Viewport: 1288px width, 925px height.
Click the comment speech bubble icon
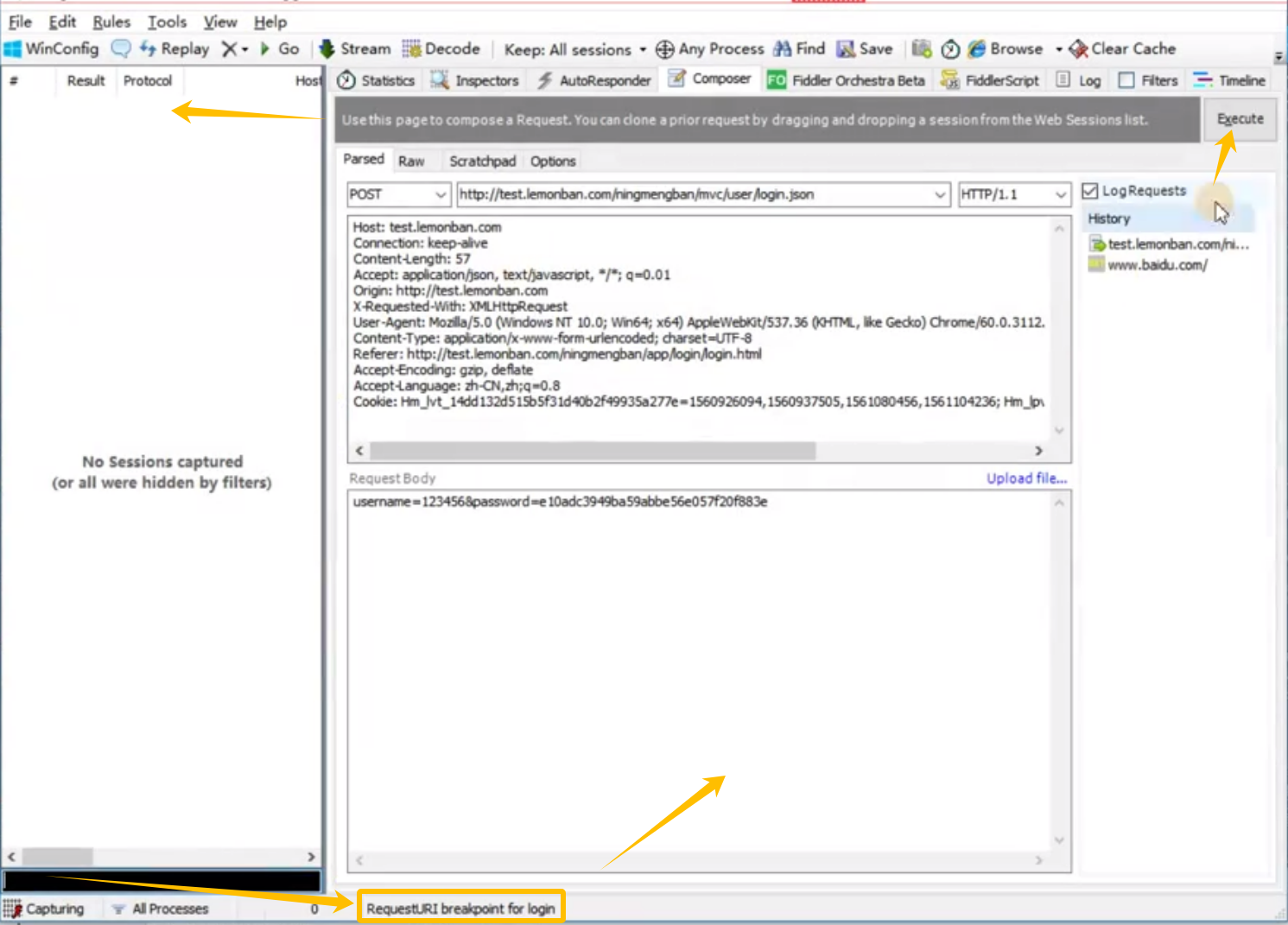pyautogui.click(x=122, y=49)
